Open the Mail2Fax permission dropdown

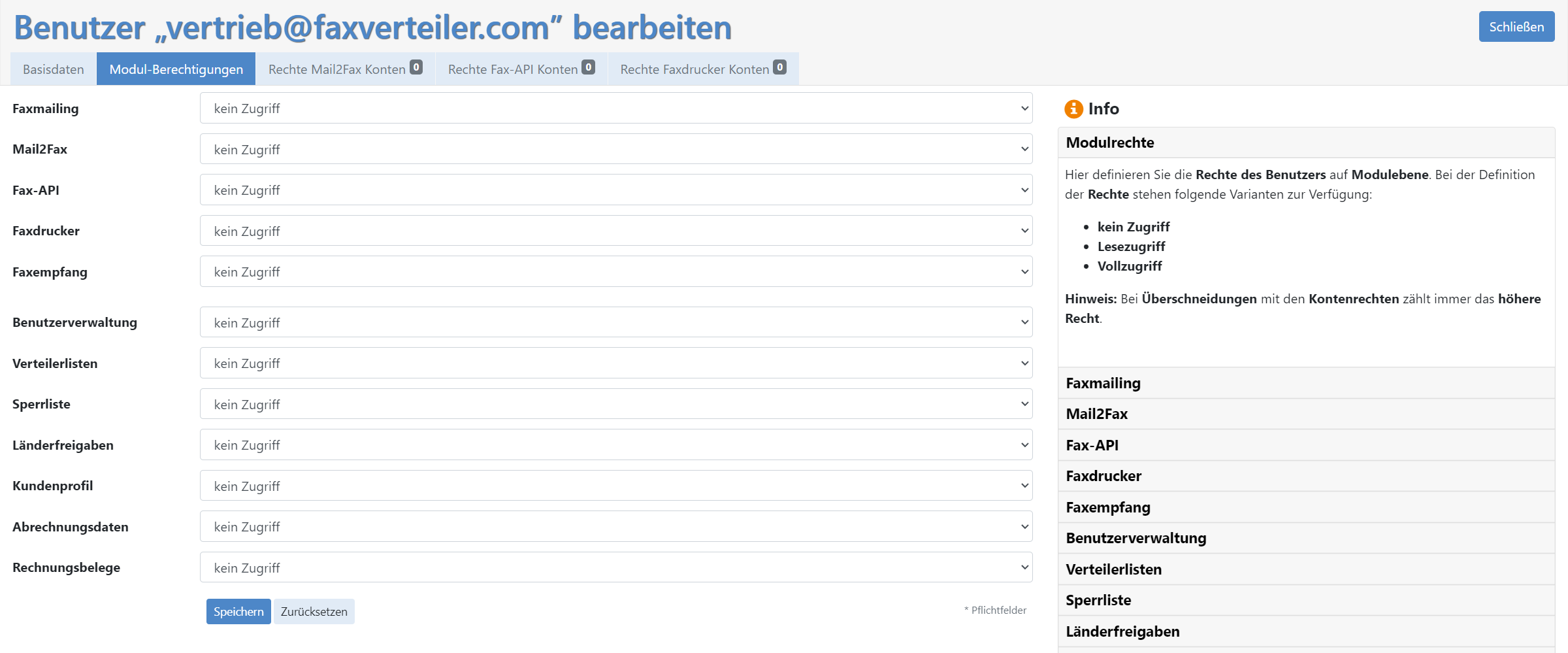click(616, 149)
